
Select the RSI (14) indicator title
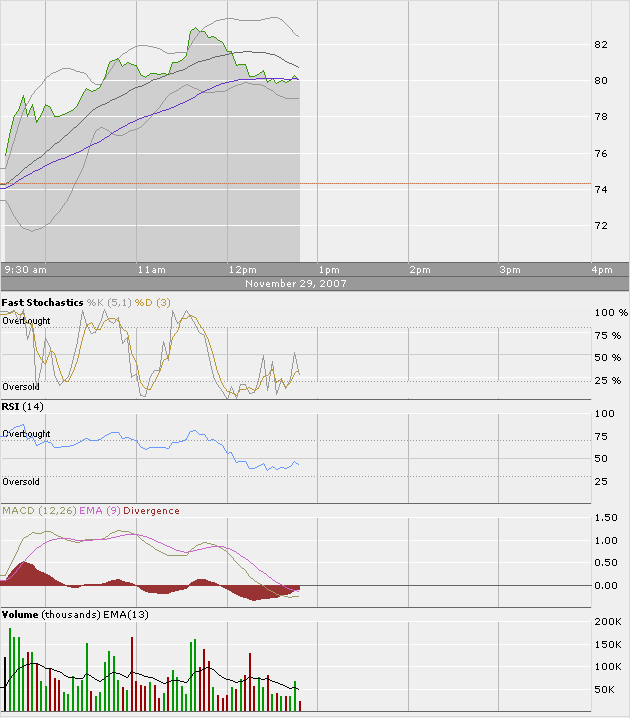point(22,407)
